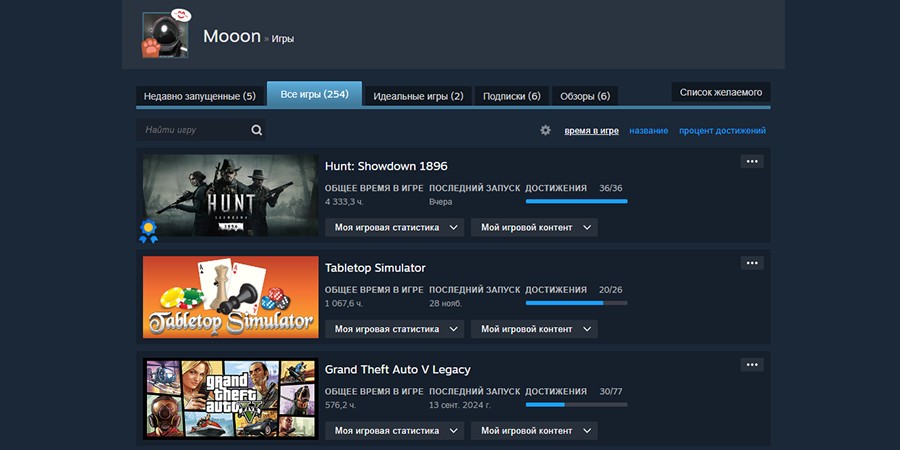The width and height of the screenshot is (900, 450).
Task: Open the Tabletop Simulator title link
Action: (375, 267)
